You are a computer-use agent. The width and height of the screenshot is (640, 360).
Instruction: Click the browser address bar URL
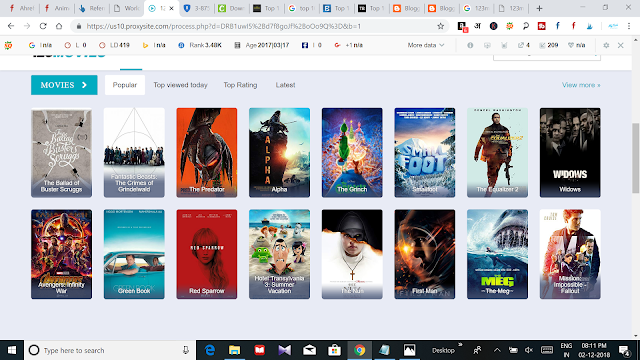[224, 26]
